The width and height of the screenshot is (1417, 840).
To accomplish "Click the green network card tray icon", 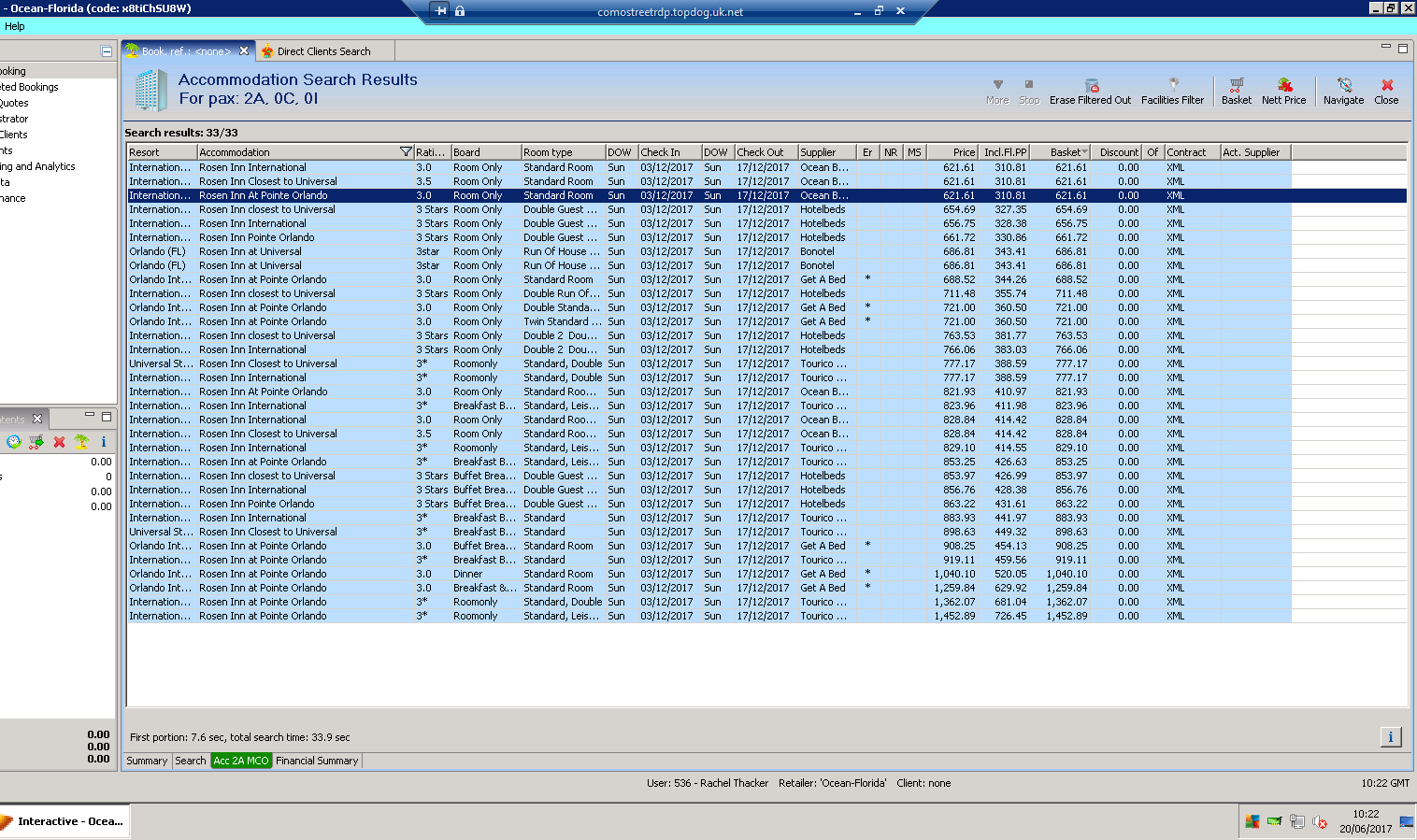I will click(1275, 822).
